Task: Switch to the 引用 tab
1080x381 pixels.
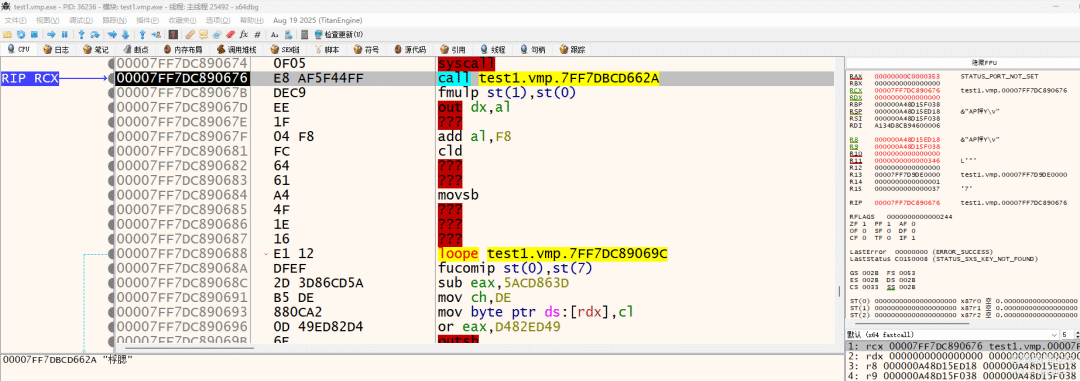Action: tap(452, 50)
